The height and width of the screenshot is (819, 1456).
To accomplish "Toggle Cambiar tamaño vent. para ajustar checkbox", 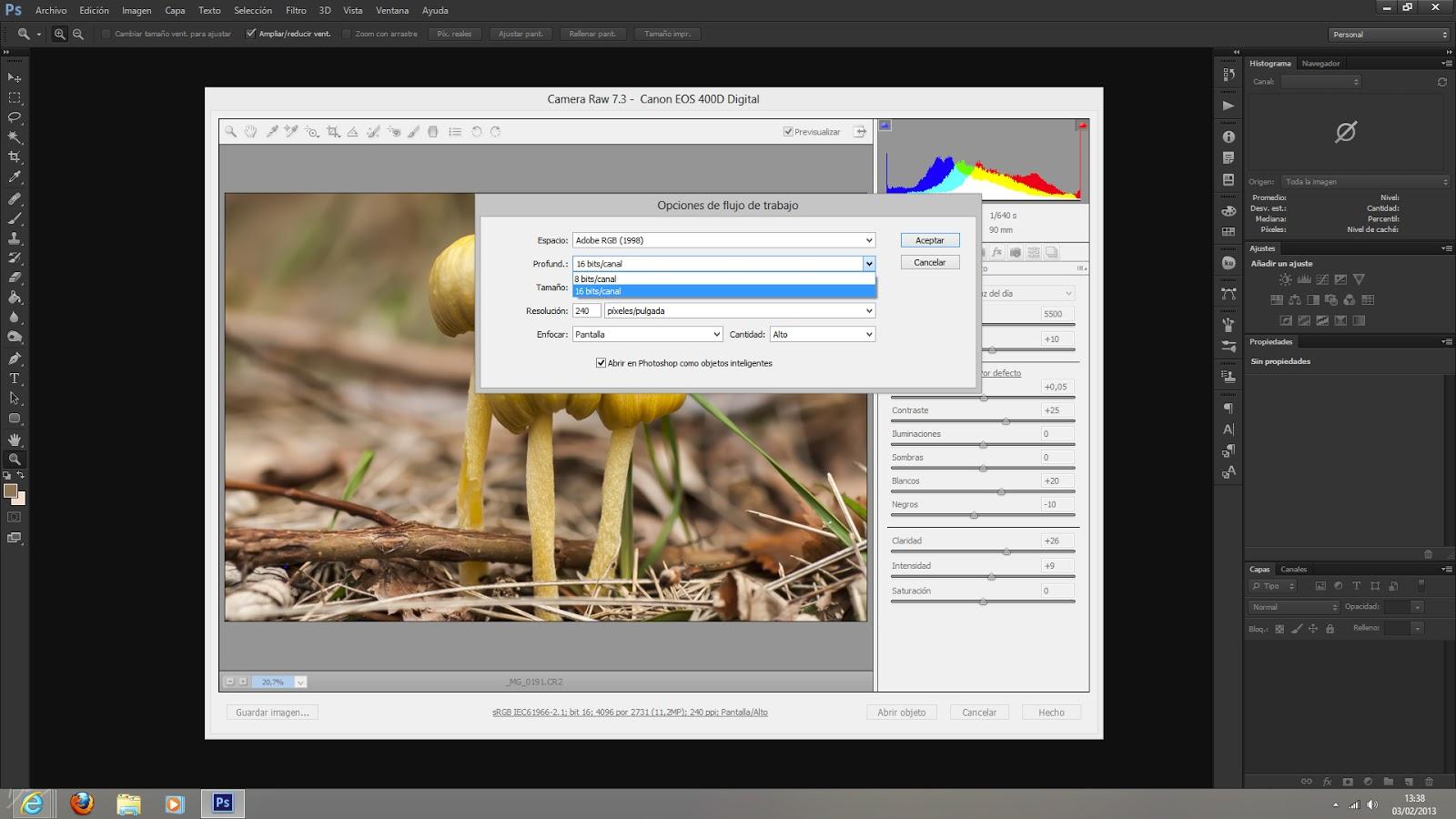I will point(106,34).
